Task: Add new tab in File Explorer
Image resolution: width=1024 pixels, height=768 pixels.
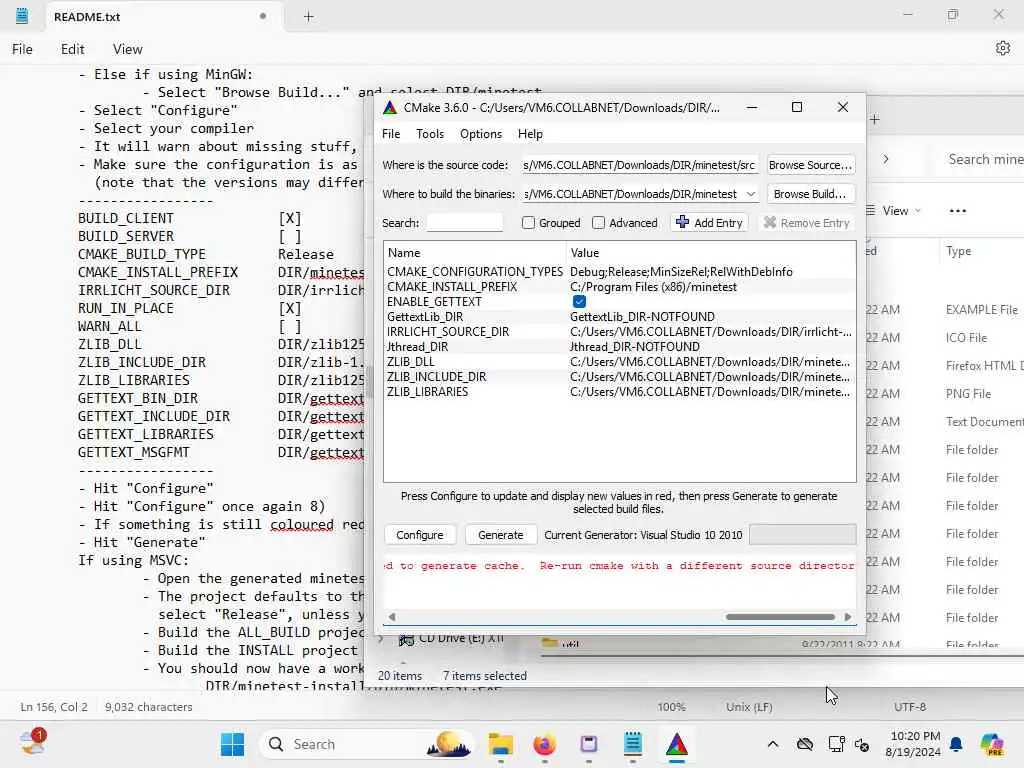Action: click(x=875, y=119)
